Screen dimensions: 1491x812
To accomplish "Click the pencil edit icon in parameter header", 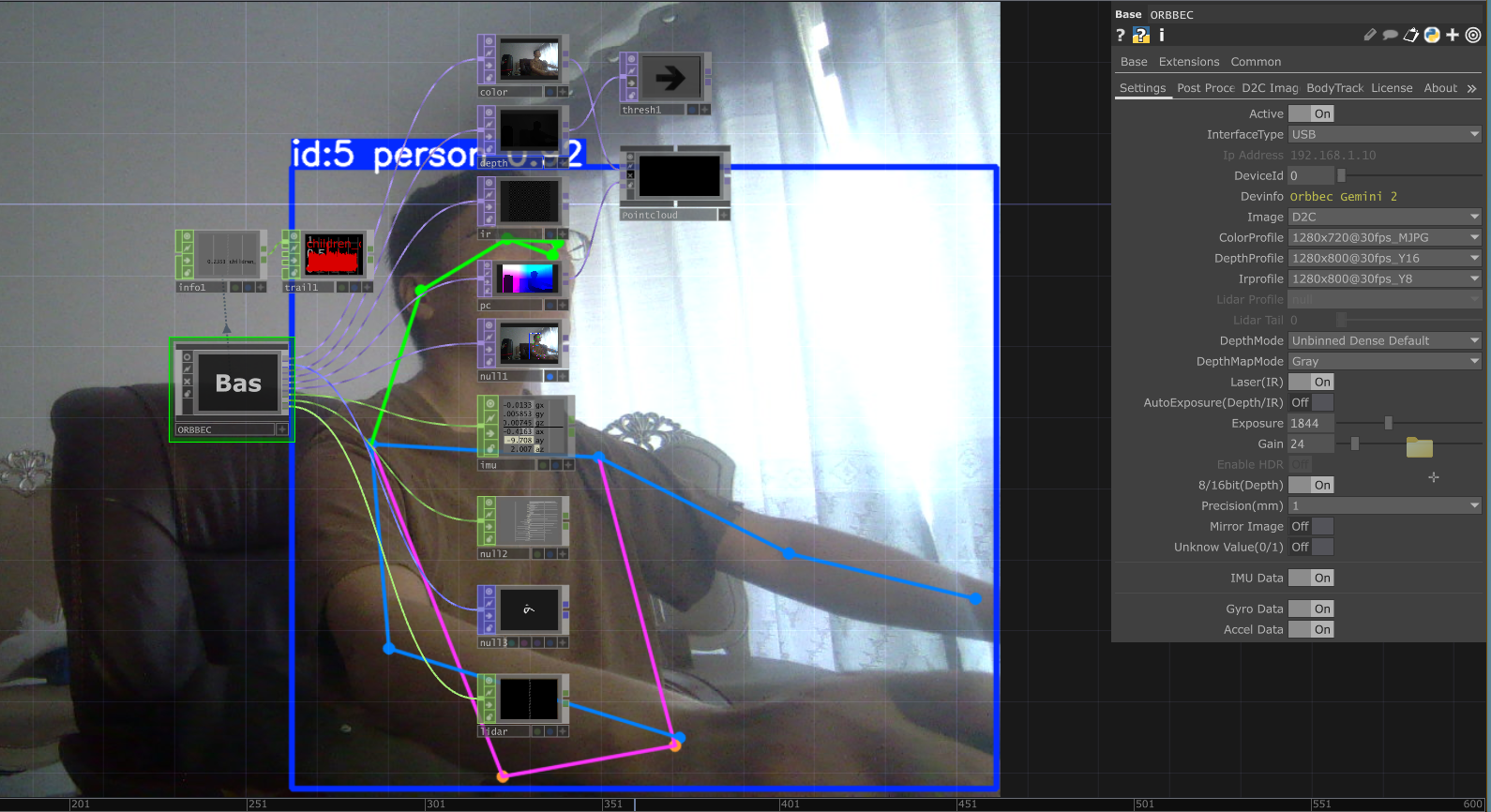I will tap(1370, 35).
